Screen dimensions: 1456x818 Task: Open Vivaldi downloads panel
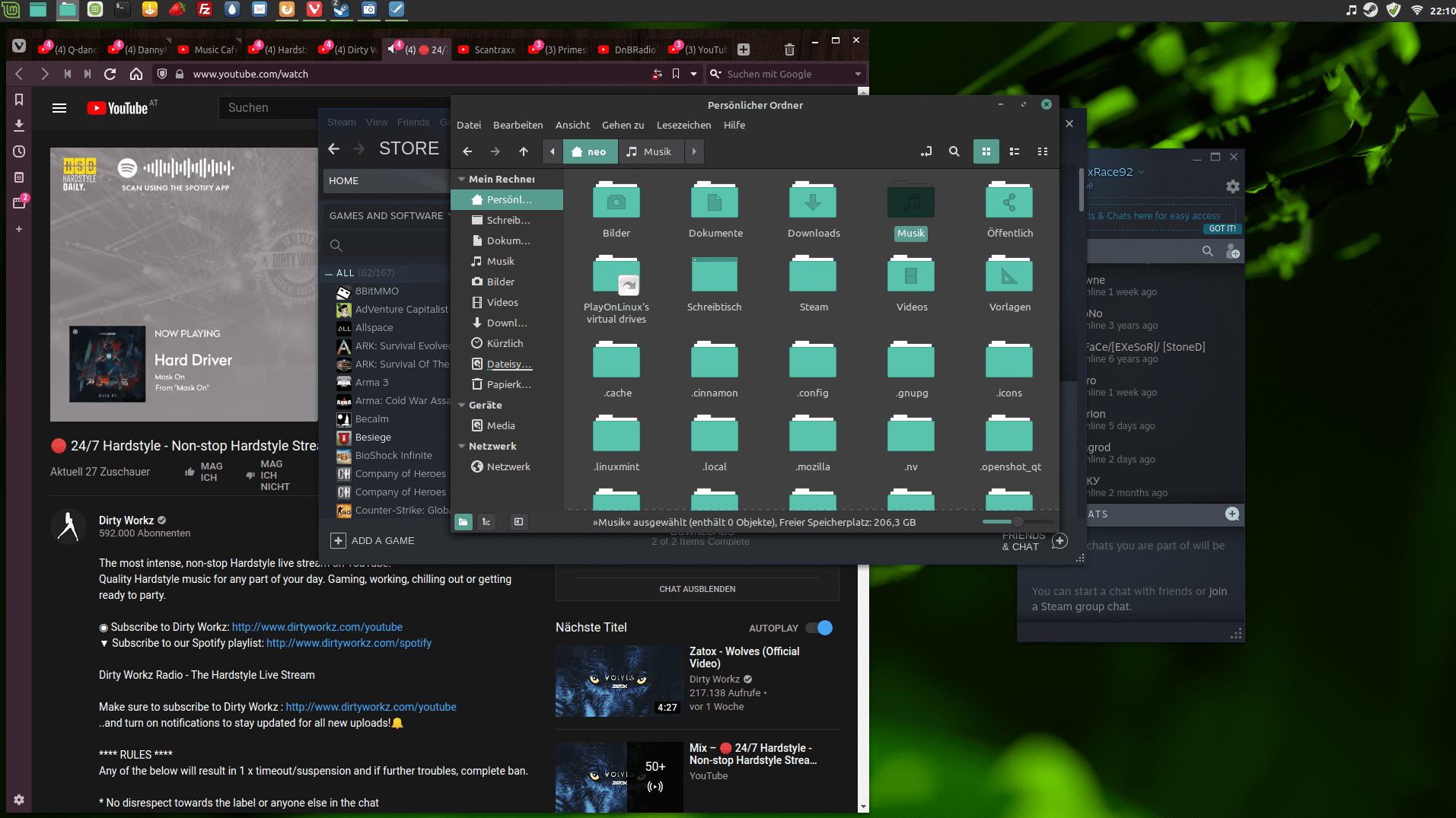tap(19, 126)
